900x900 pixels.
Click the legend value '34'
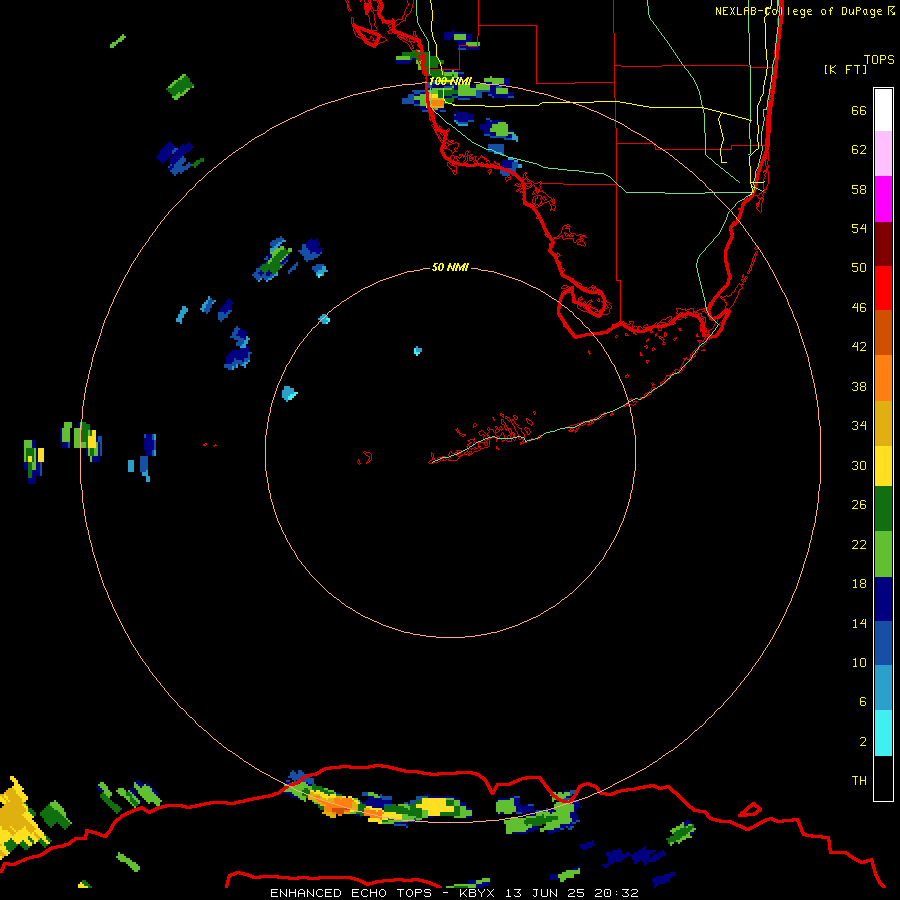point(859,425)
